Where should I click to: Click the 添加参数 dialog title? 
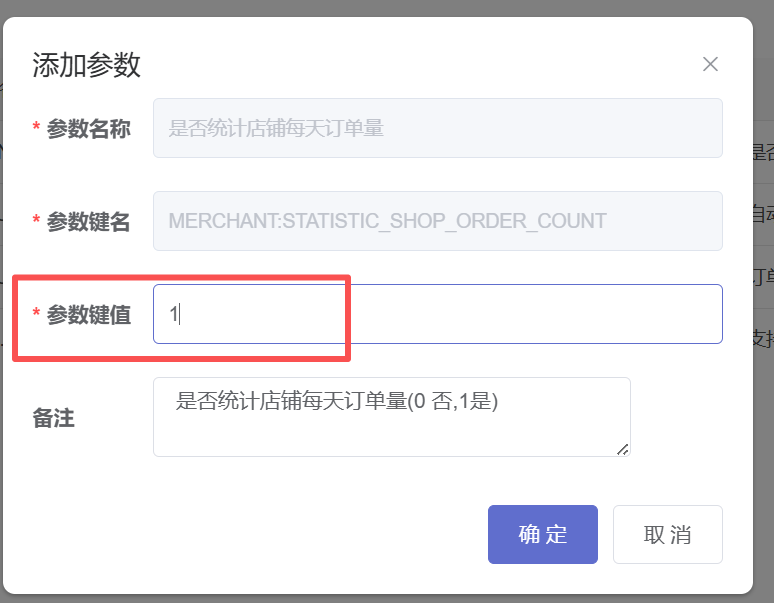pos(86,65)
